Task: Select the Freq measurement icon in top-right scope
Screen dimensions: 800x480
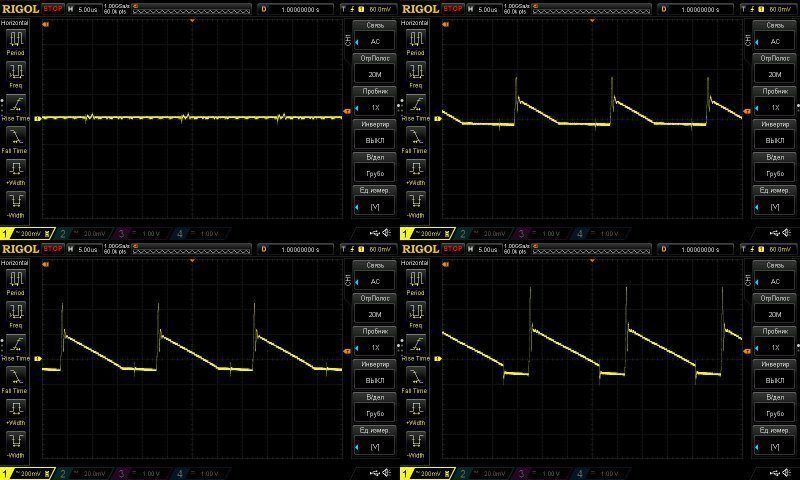Action: click(x=417, y=72)
